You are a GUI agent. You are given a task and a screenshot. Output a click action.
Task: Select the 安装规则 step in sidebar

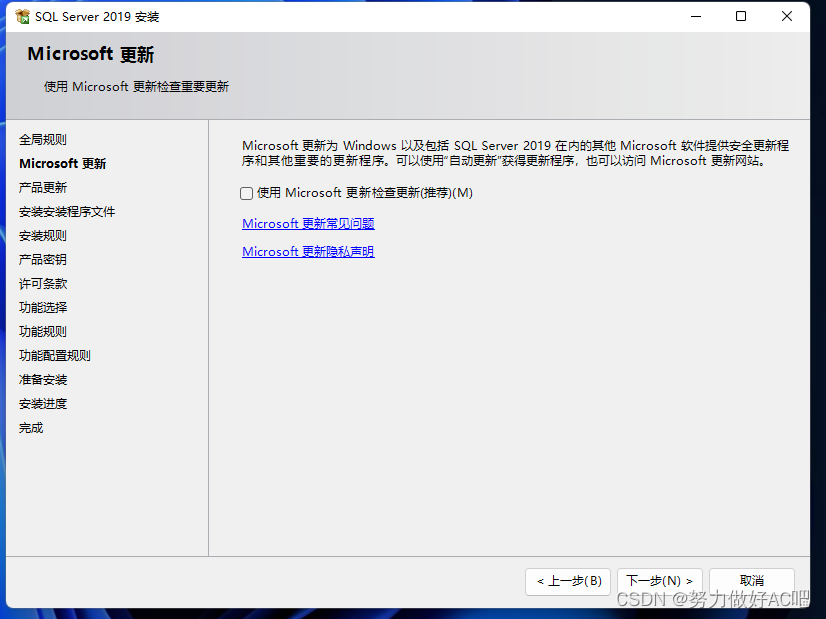tap(43, 235)
